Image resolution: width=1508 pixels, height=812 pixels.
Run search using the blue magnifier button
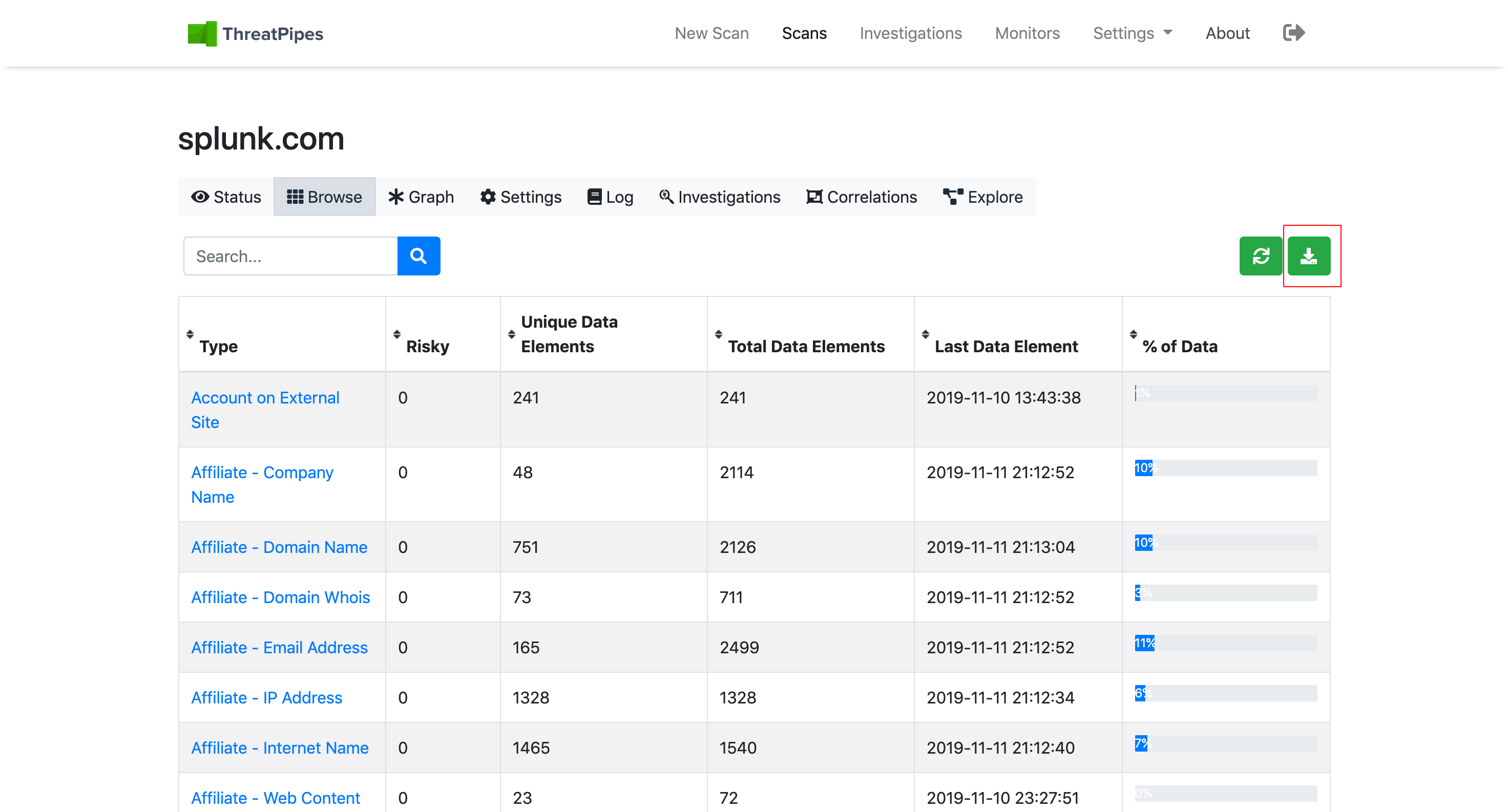[x=418, y=255]
